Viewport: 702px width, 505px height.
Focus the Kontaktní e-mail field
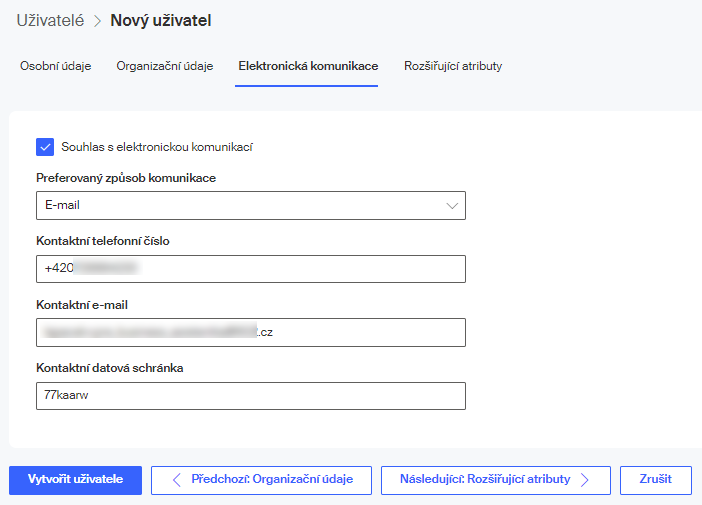click(251, 332)
